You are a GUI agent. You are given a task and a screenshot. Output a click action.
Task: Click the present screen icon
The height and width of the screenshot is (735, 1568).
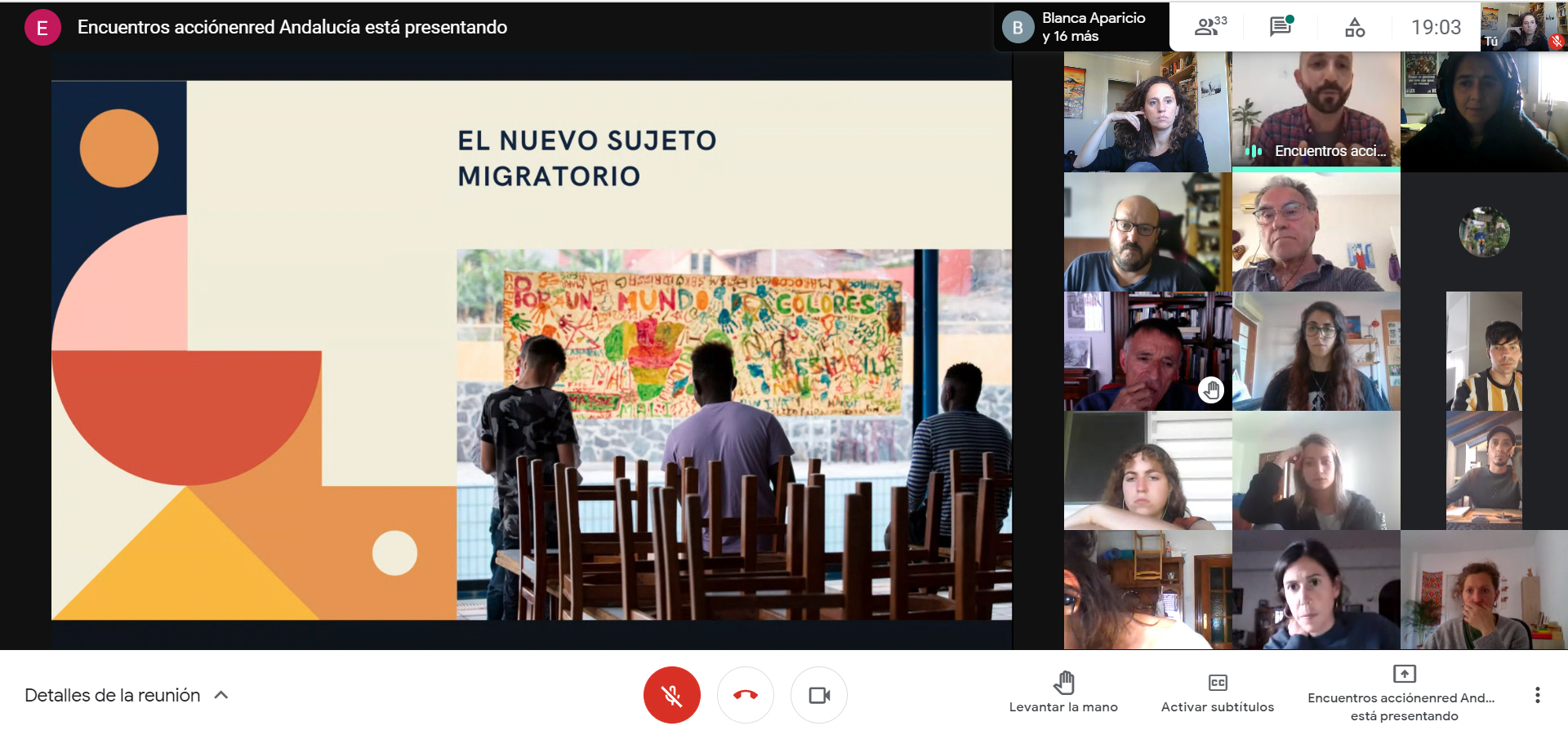[1404, 674]
